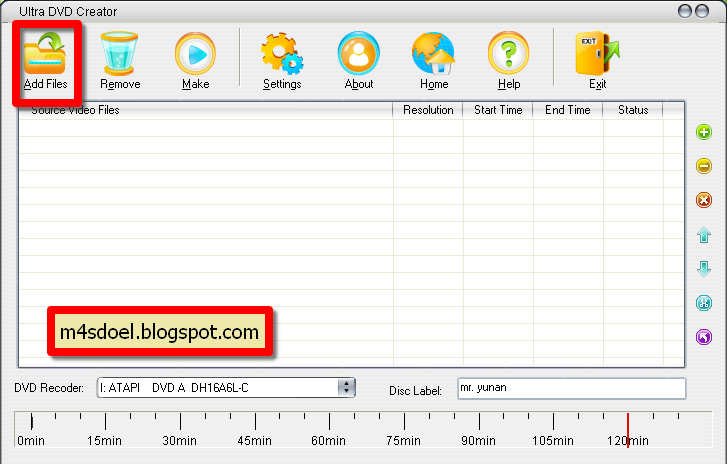The height and width of the screenshot is (464, 727).
Task: Click the Status column header
Action: coord(633,110)
